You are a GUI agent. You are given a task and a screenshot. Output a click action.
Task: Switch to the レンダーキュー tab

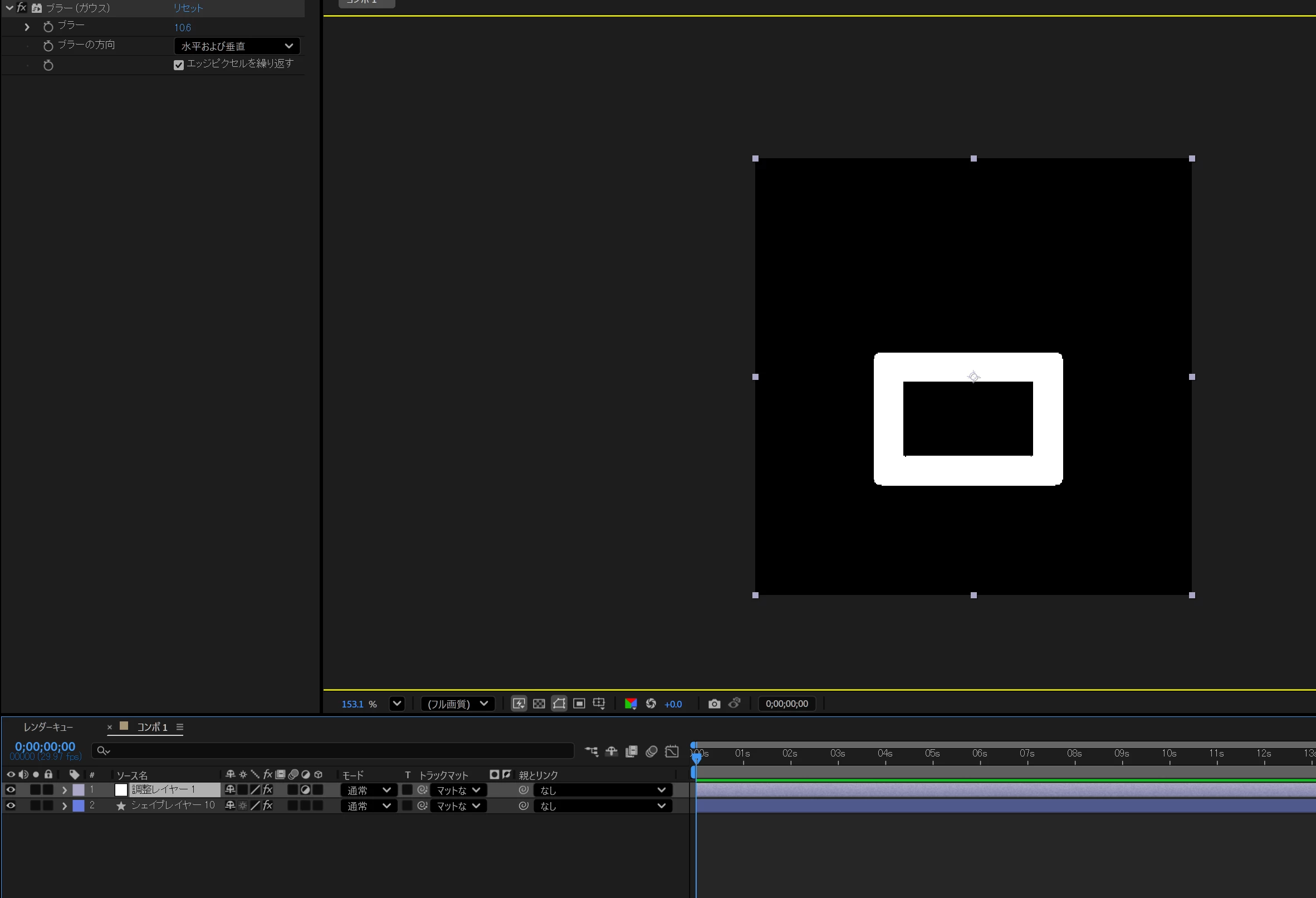tap(48, 727)
